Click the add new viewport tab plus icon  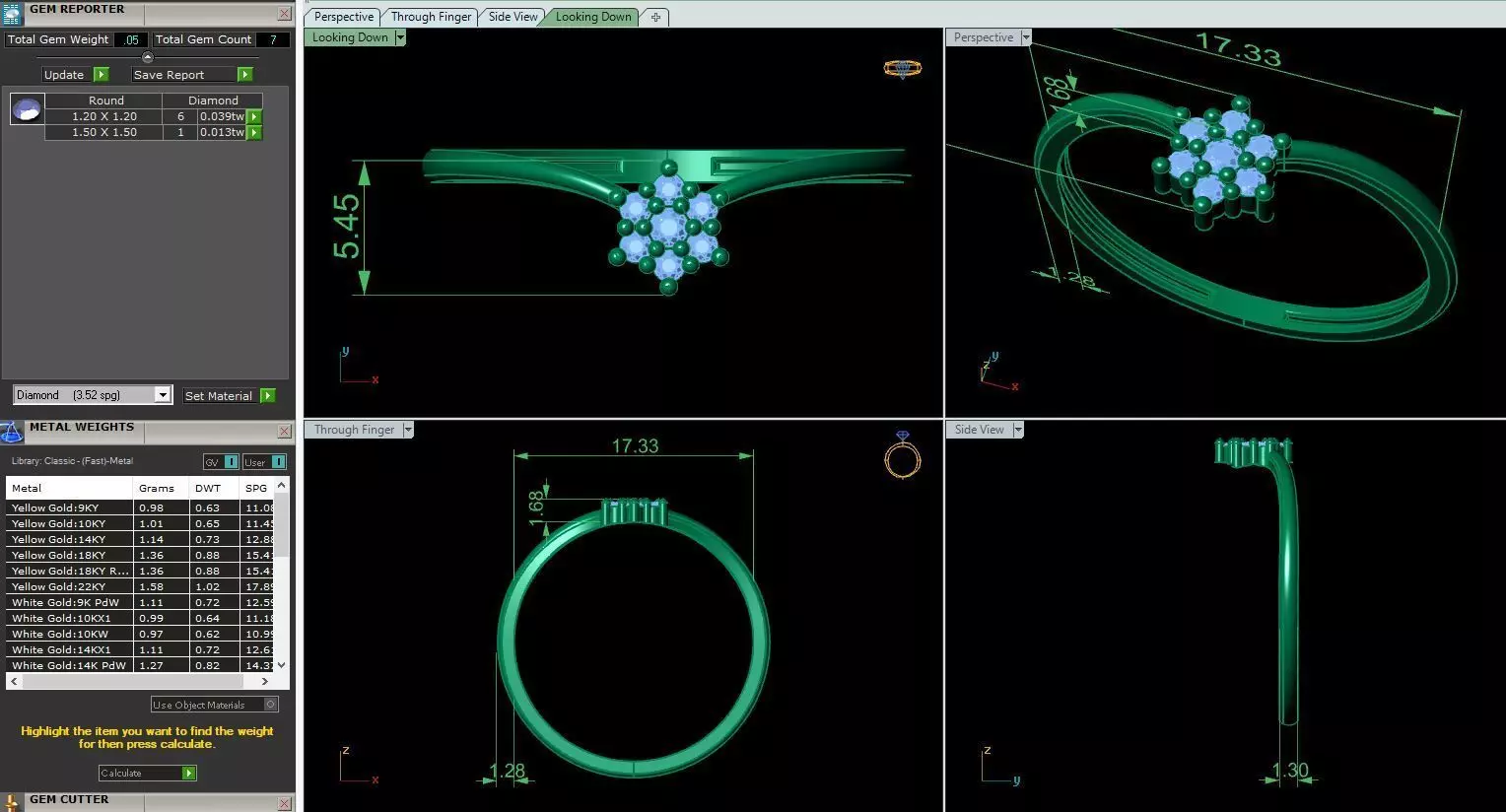coord(655,17)
